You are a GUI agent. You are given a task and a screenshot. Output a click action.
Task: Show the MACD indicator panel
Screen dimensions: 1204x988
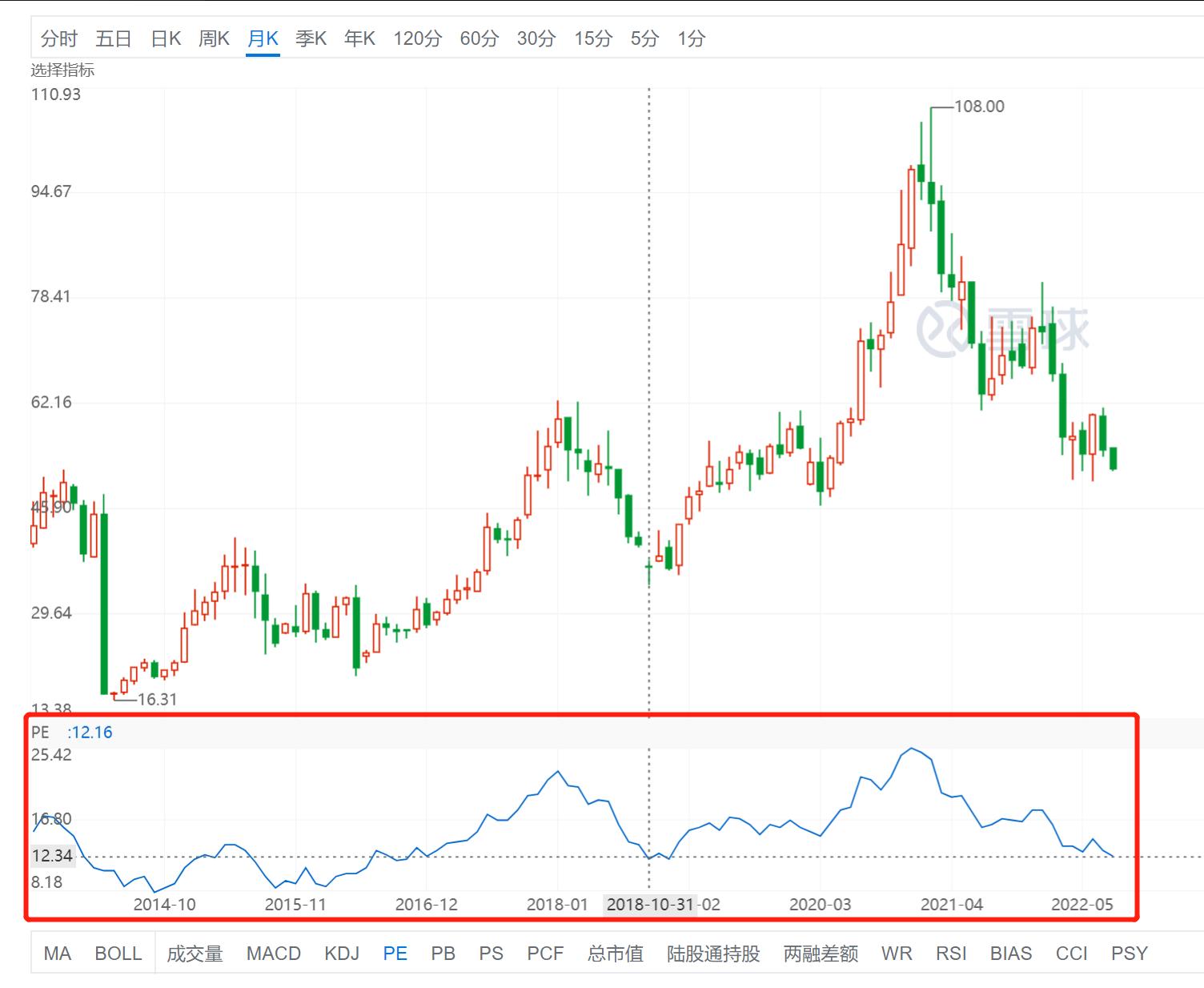point(274,954)
